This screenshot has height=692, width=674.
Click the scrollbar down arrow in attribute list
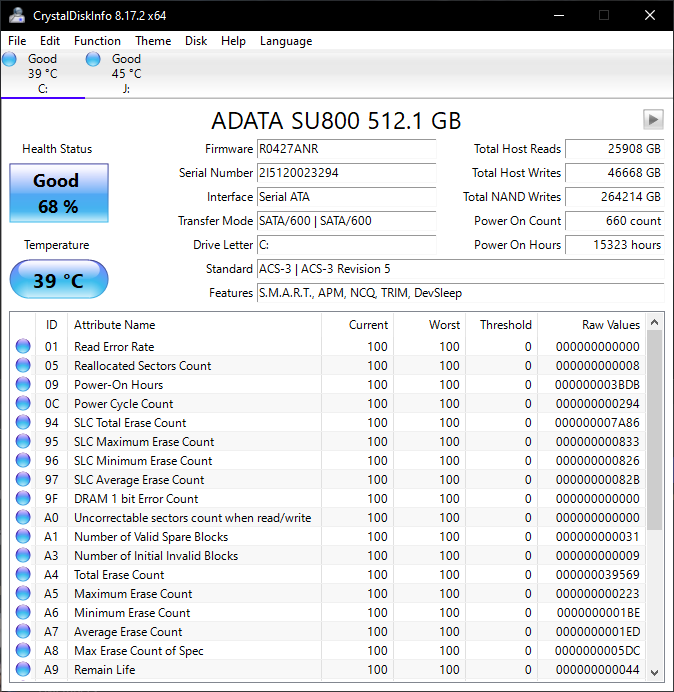pos(655,673)
